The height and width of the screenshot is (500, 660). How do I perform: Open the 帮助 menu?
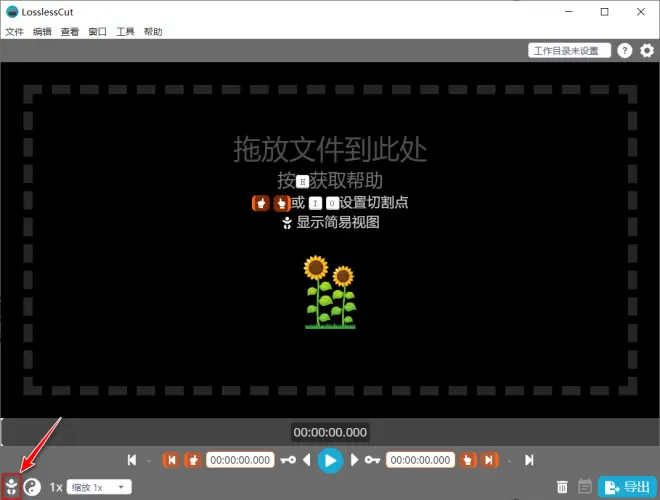point(153,32)
